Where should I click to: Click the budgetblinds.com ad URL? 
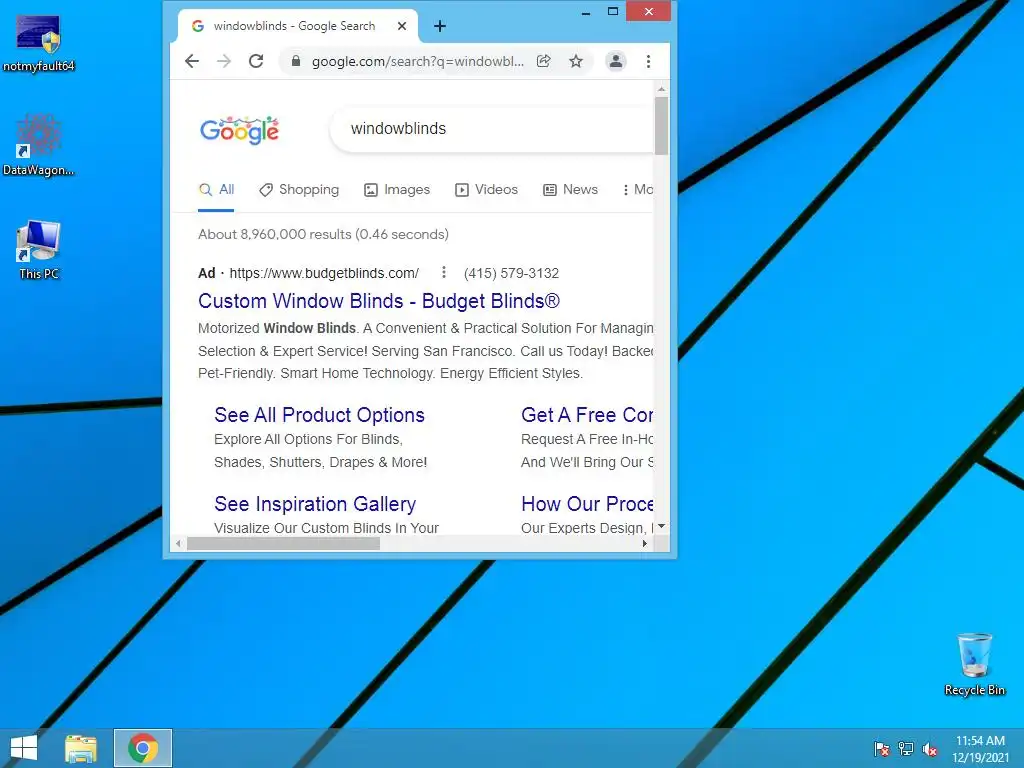pos(324,273)
